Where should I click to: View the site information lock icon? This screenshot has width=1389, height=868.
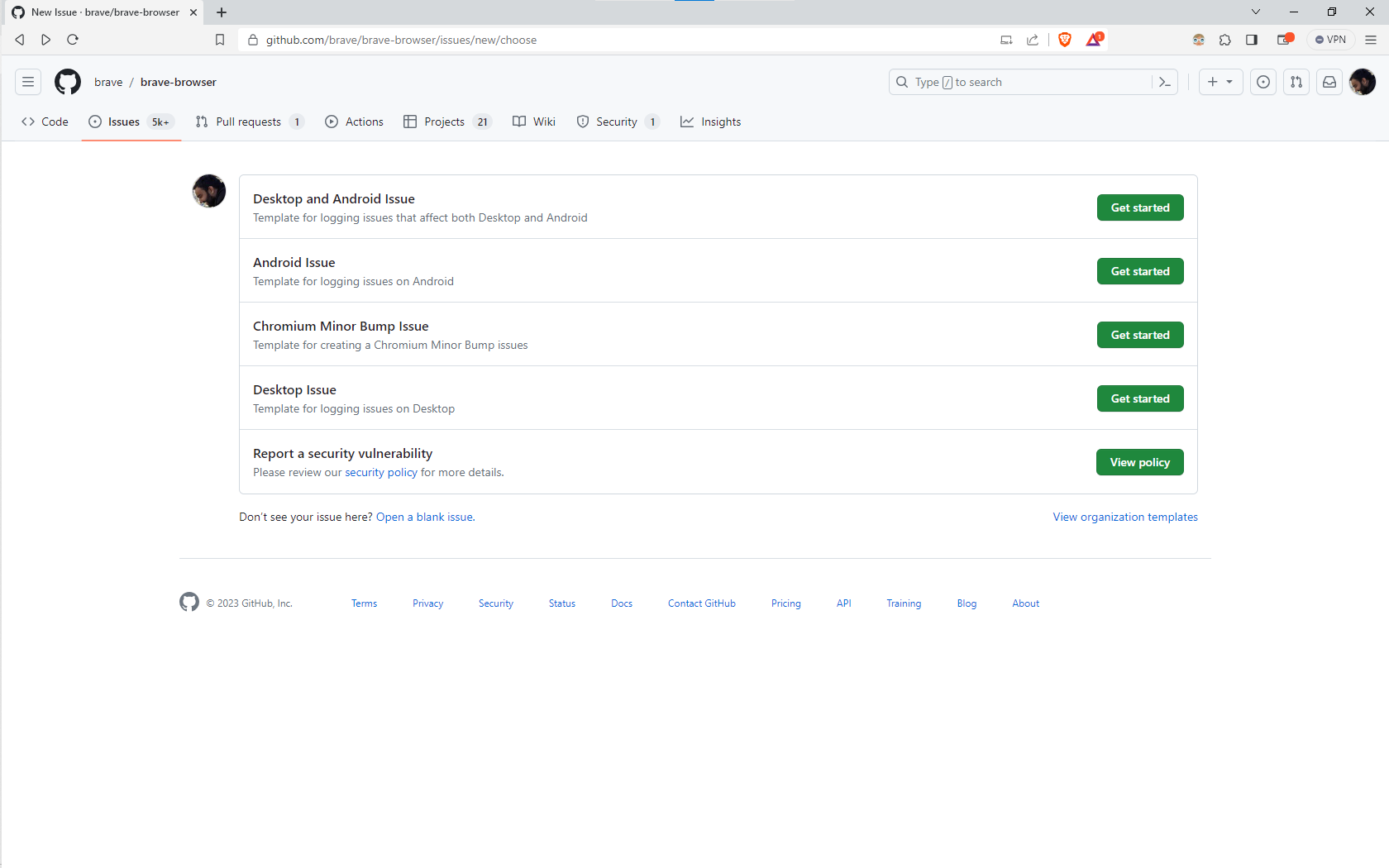coord(253,40)
